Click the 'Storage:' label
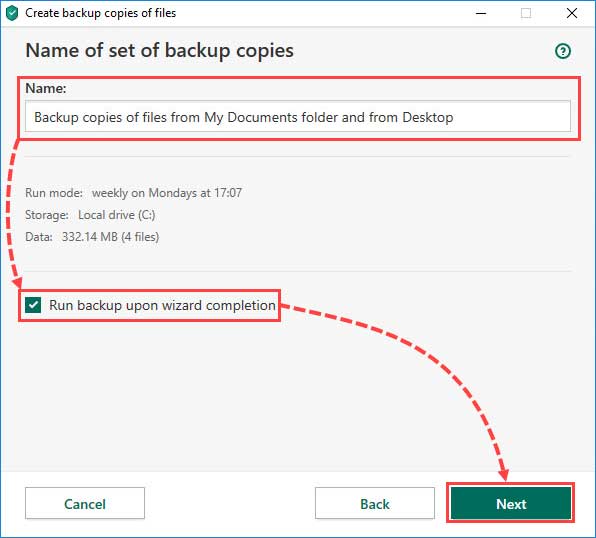Image resolution: width=596 pixels, height=538 pixels. coord(47,215)
